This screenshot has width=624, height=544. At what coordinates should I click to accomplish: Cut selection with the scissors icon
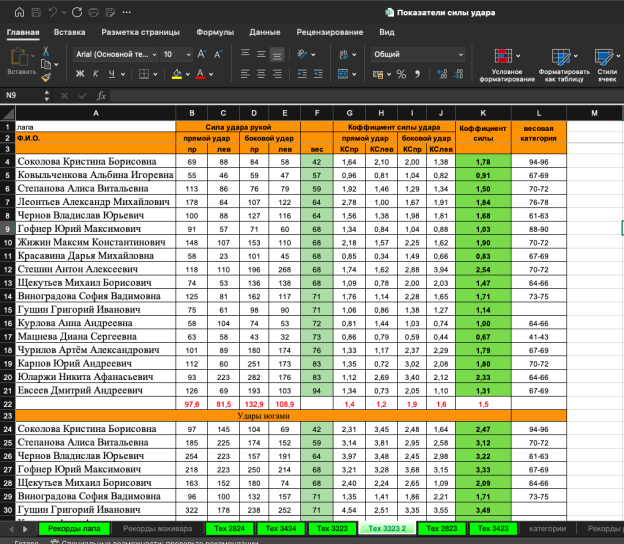click(46, 51)
